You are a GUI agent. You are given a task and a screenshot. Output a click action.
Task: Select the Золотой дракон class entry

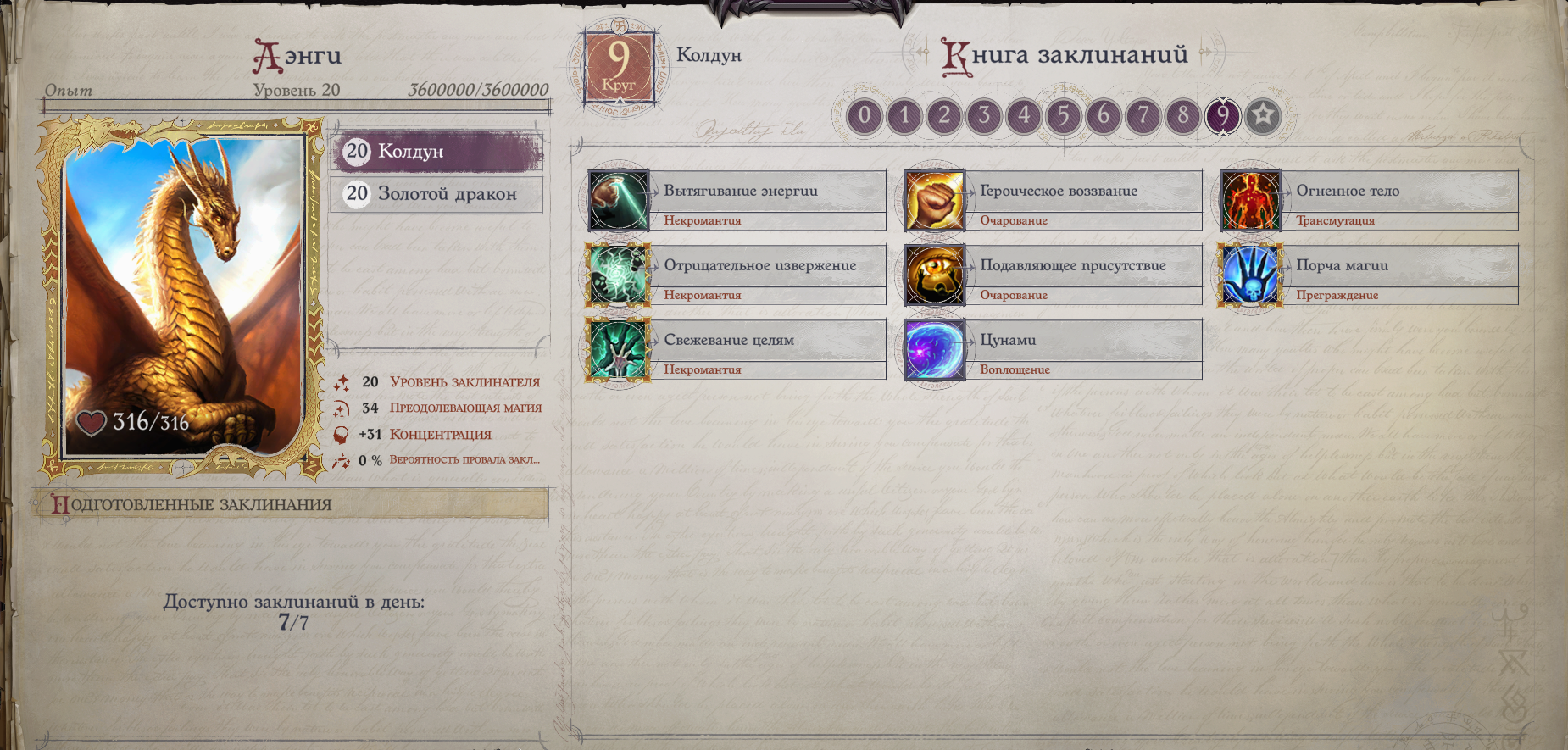(436, 194)
